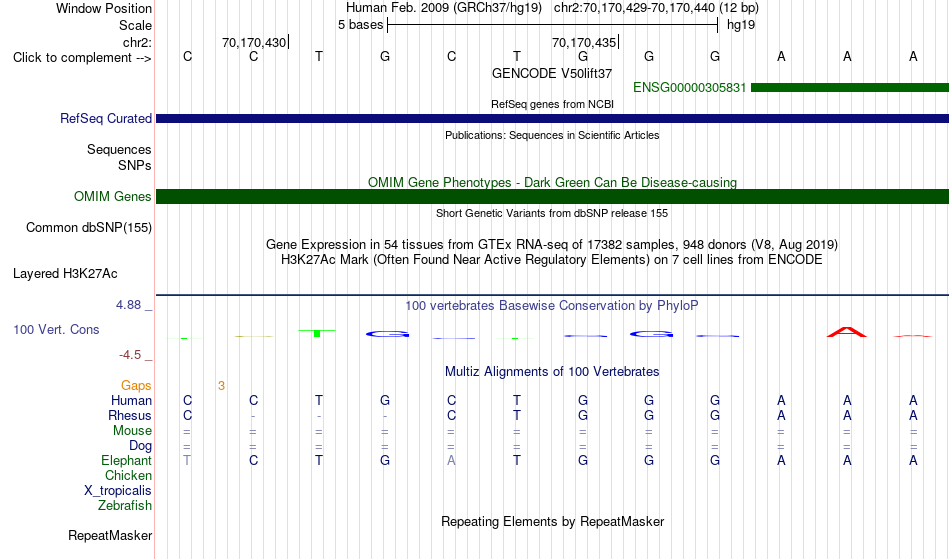Screen dimensions: 950x559
Task: Click the Common dbSNP(155) track label
Action: (x=88, y=228)
